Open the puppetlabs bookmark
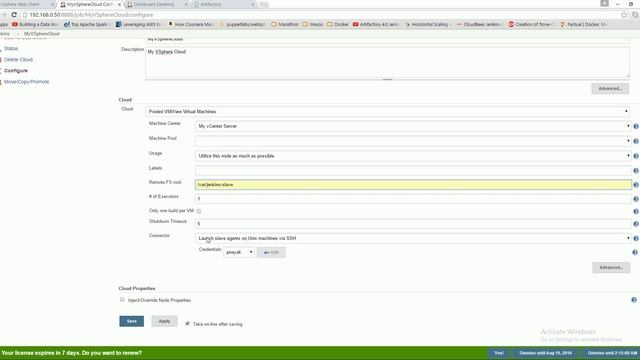Image resolution: width=640 pixels, height=360 pixels. point(242,24)
